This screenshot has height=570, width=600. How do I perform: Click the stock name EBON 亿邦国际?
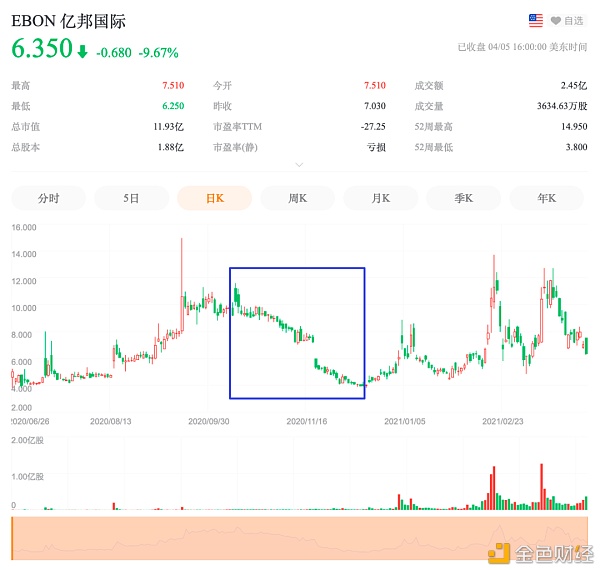[68, 21]
